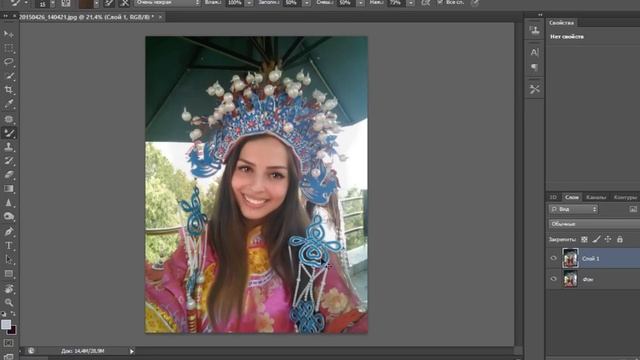Toggle lock image pixels

(596, 240)
